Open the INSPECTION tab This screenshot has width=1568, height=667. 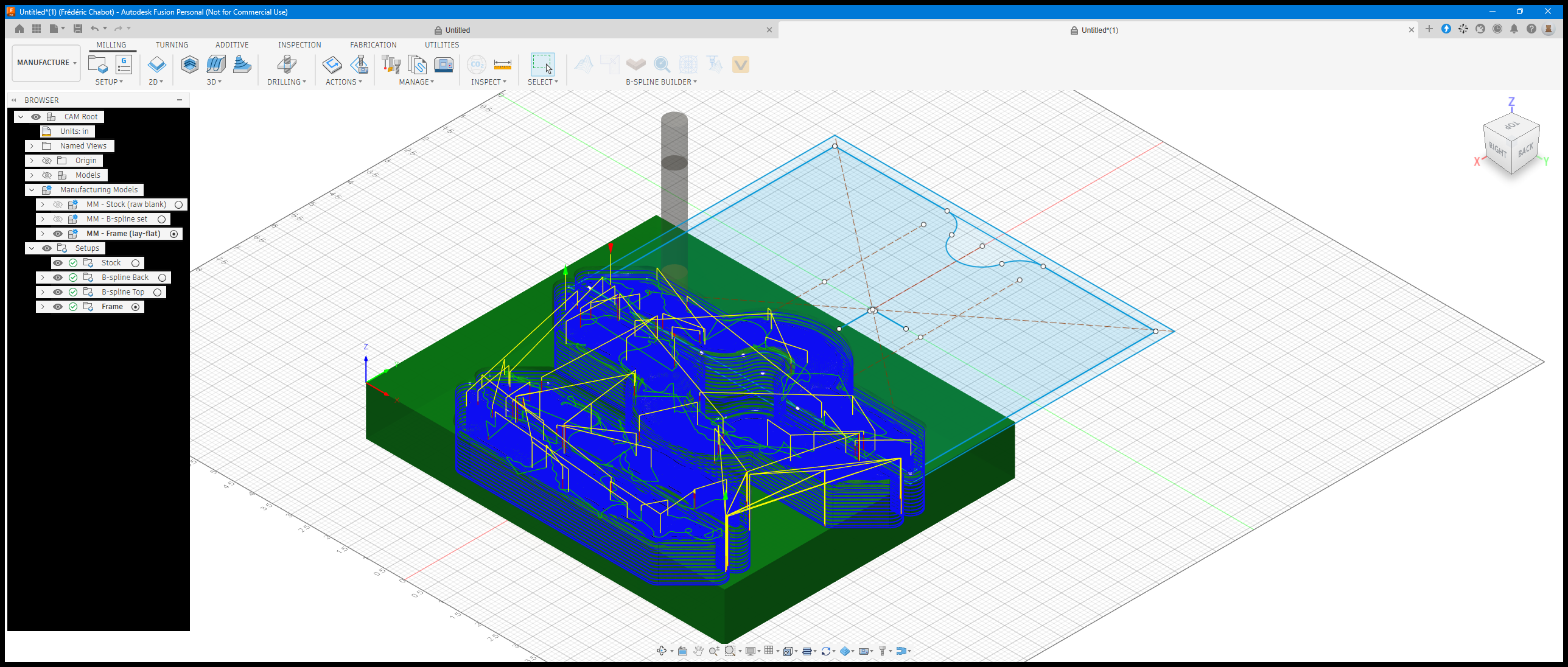[299, 45]
